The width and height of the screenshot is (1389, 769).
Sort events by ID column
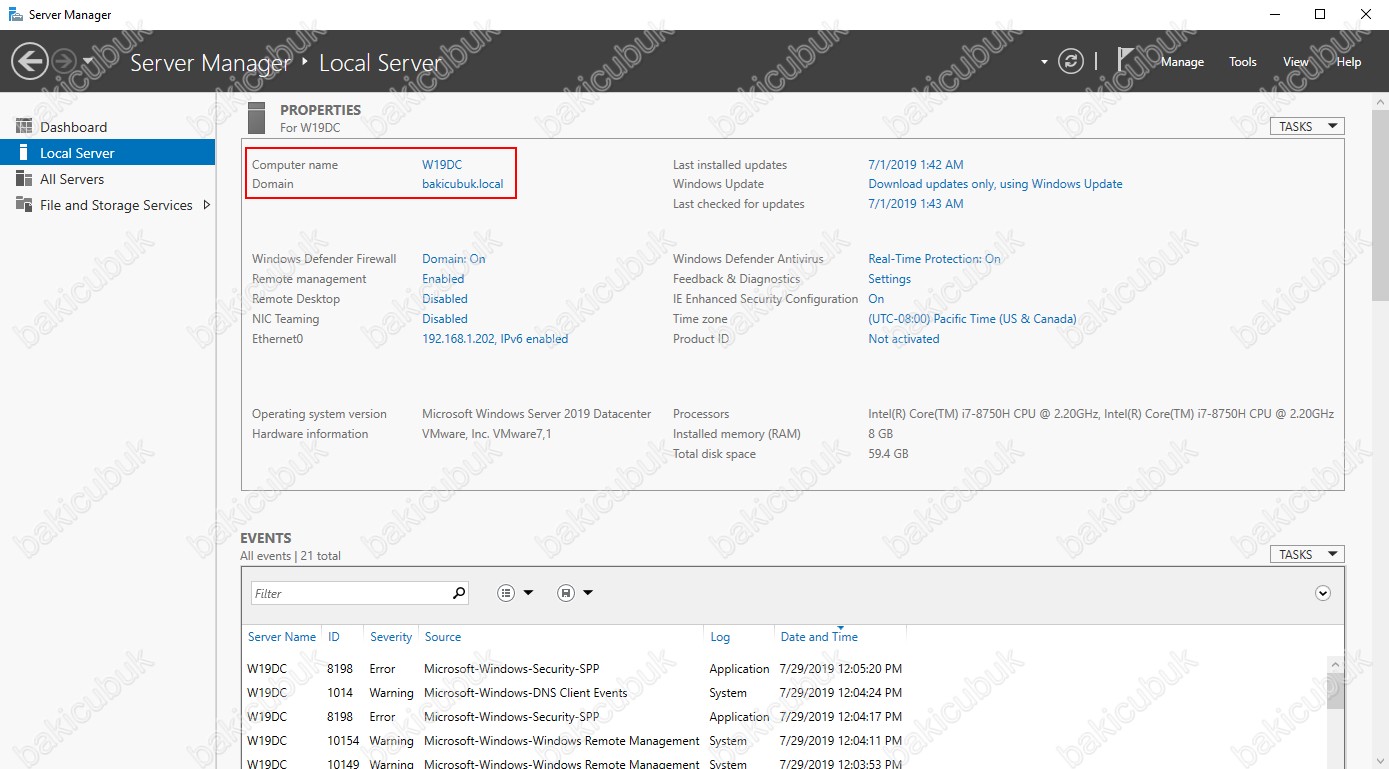(x=334, y=637)
